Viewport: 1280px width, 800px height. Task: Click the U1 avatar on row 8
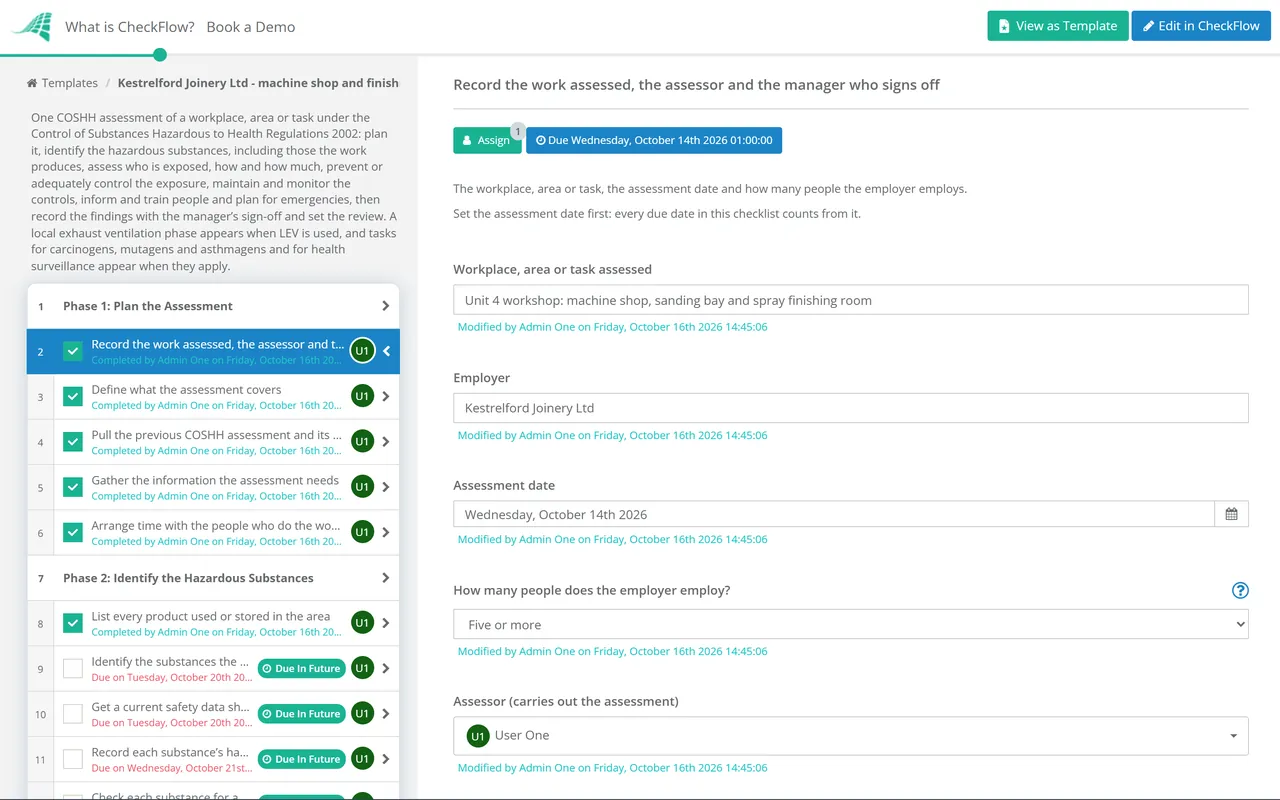click(362, 623)
